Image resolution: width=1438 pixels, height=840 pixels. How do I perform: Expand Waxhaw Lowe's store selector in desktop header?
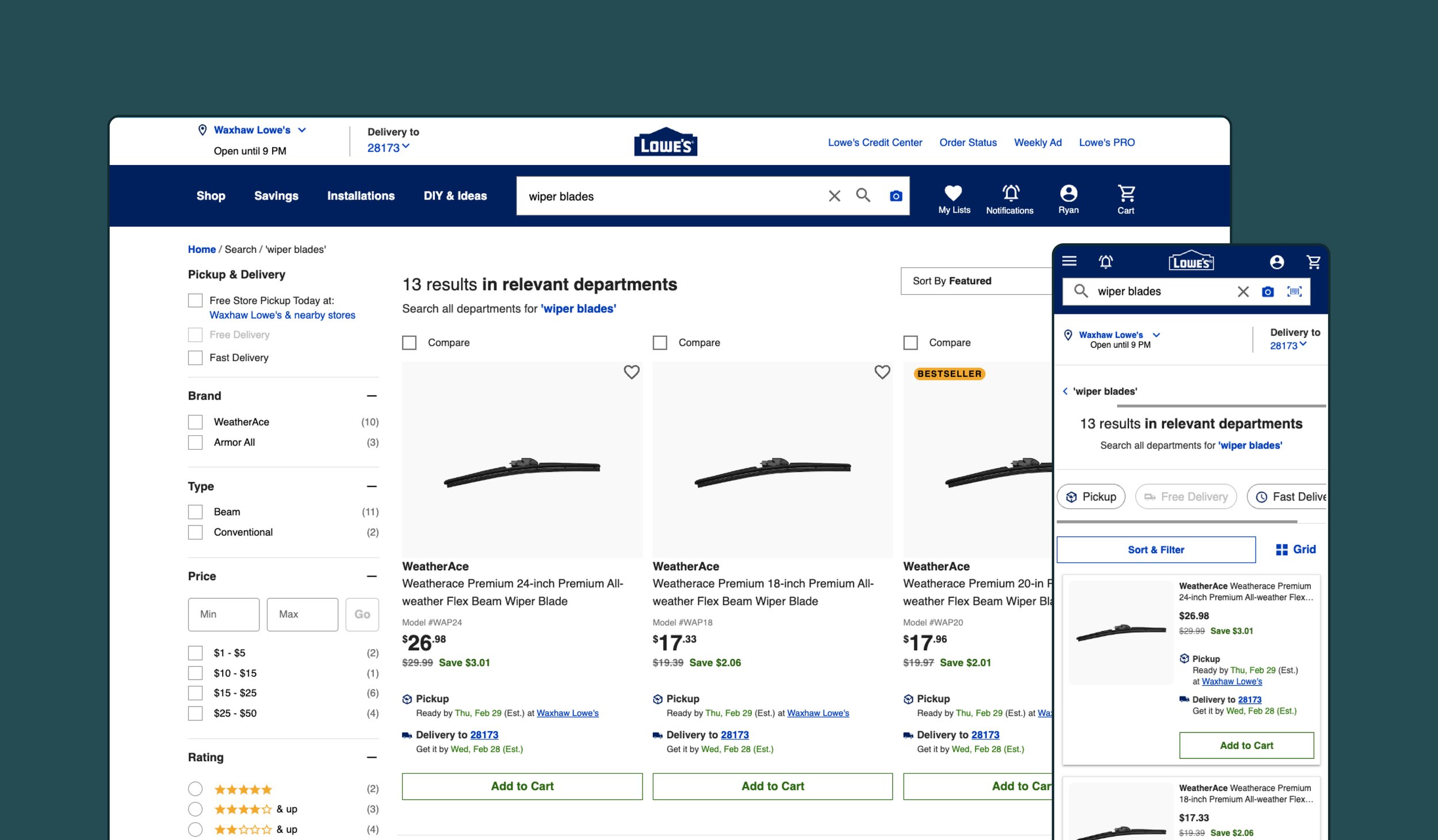259,130
